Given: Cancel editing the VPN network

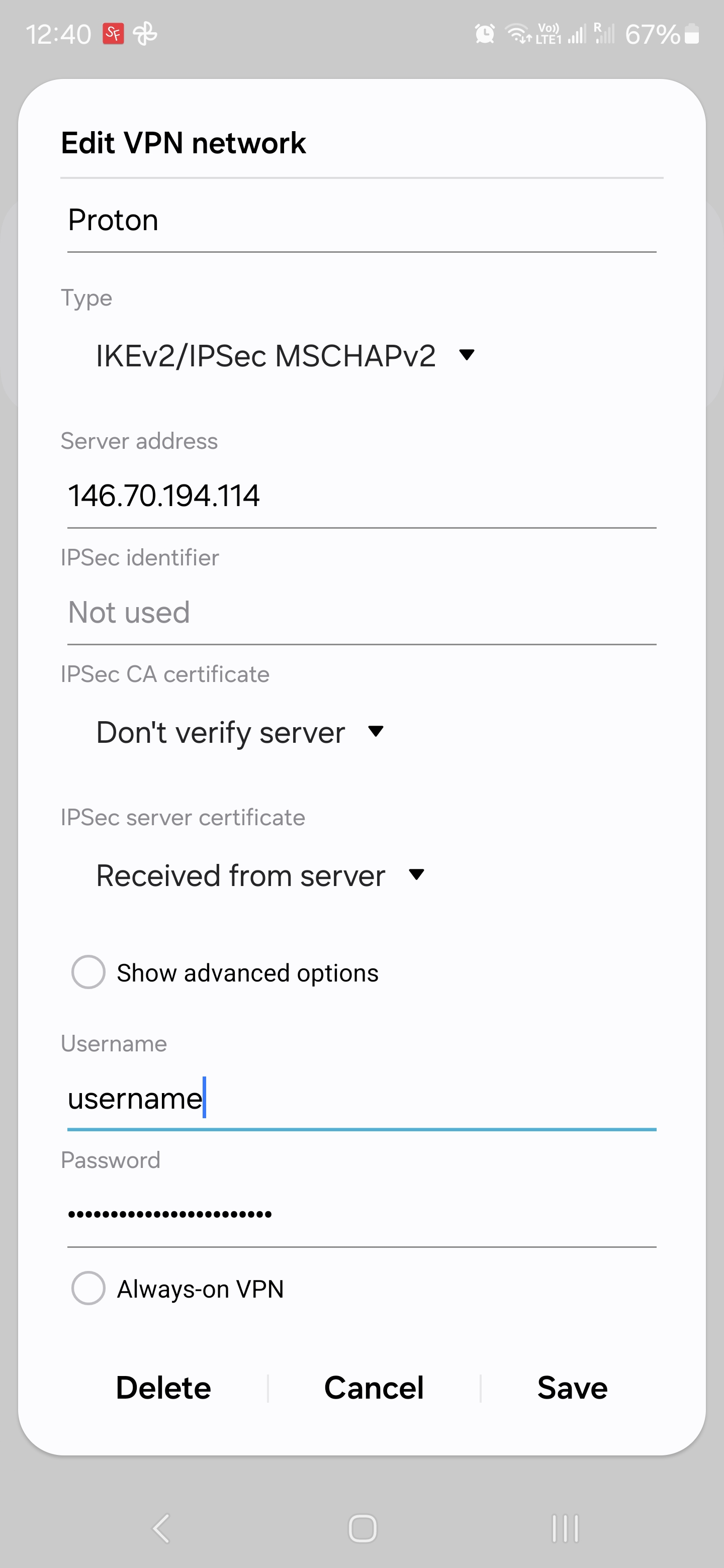Looking at the screenshot, I should (374, 1388).
